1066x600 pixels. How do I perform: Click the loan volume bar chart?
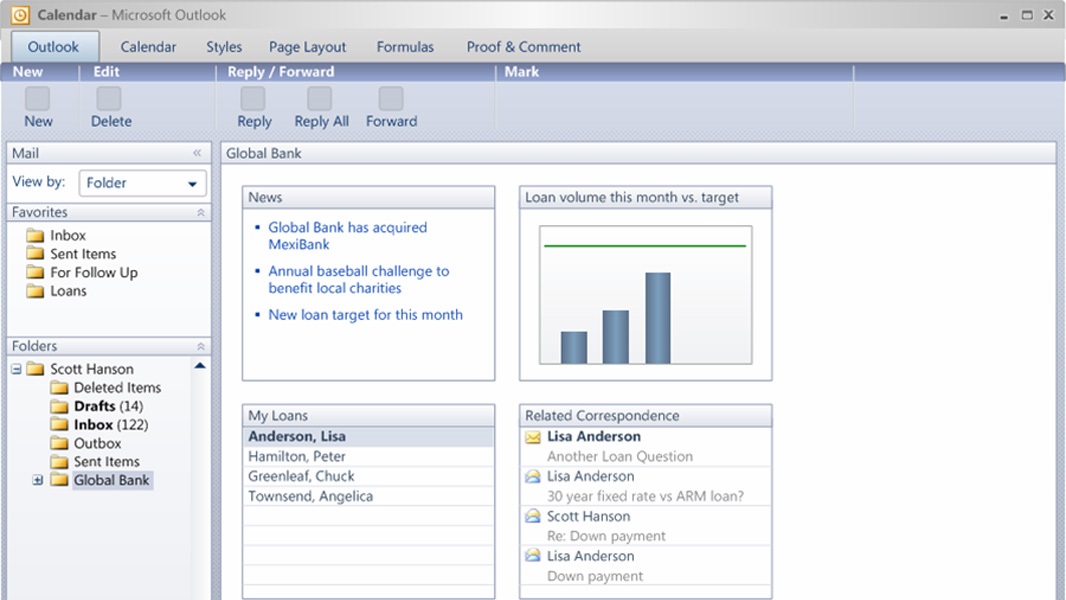645,295
